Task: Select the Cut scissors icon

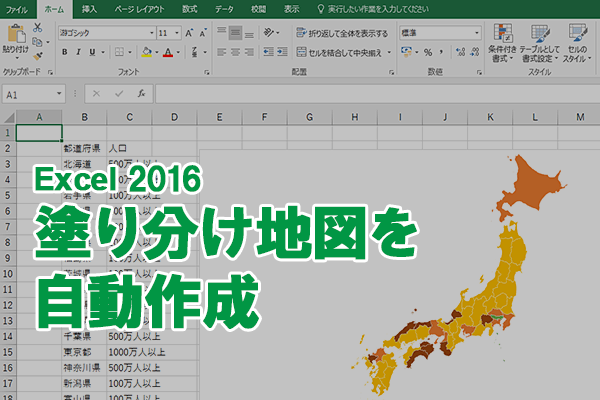Action: click(x=37, y=28)
